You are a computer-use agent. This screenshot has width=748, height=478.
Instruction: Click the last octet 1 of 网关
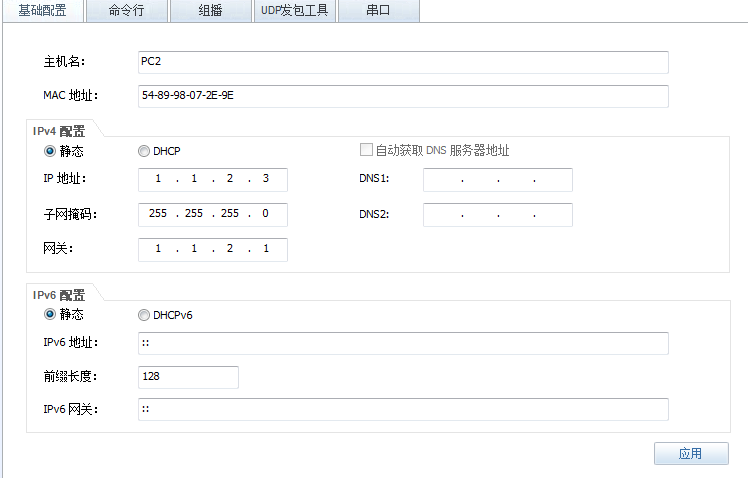coord(266,249)
